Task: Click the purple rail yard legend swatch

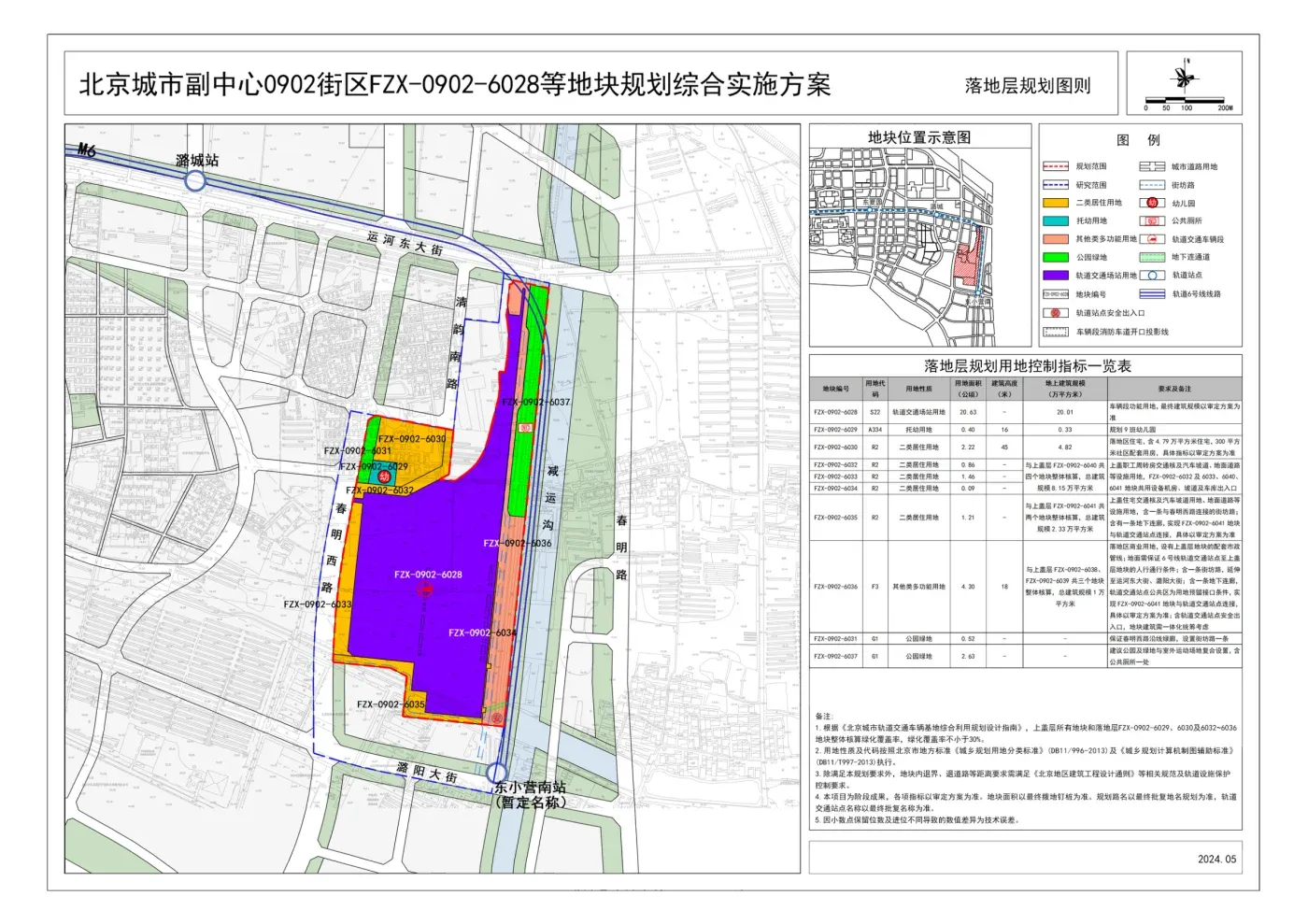Action: (x=1056, y=276)
